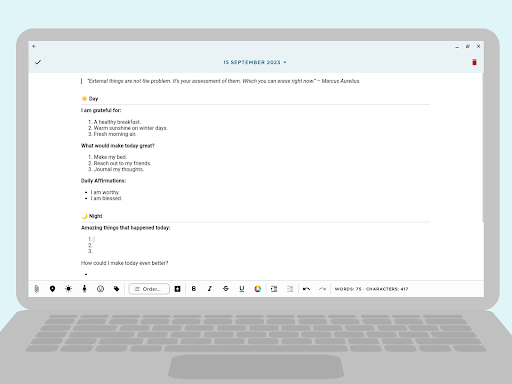512x384 pixels.
Task: Place cursor in first Amazing things list item
Action: point(94,239)
